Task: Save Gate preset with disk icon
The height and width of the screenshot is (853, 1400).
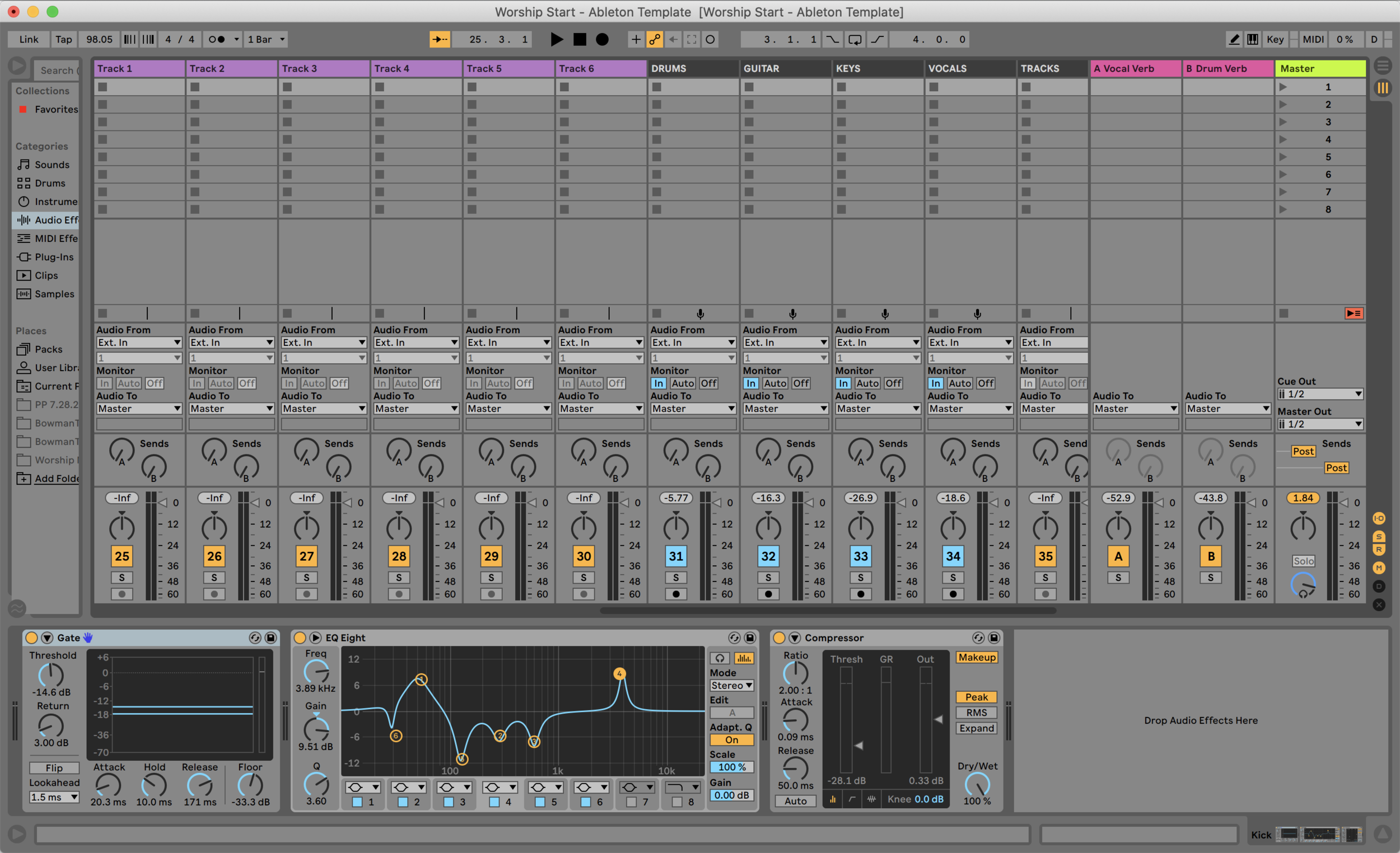Action: (x=271, y=638)
